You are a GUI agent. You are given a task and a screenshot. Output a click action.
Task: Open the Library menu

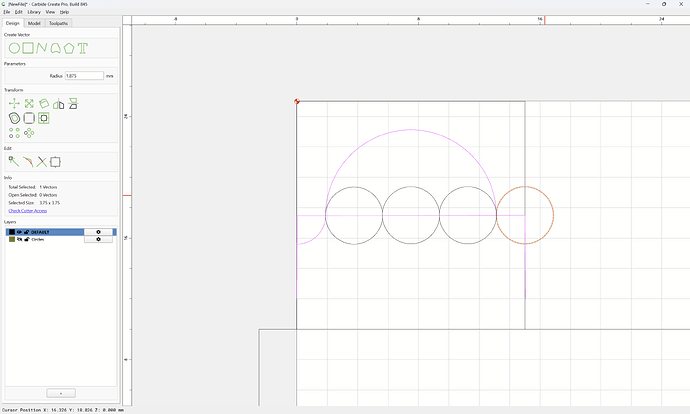(x=34, y=12)
